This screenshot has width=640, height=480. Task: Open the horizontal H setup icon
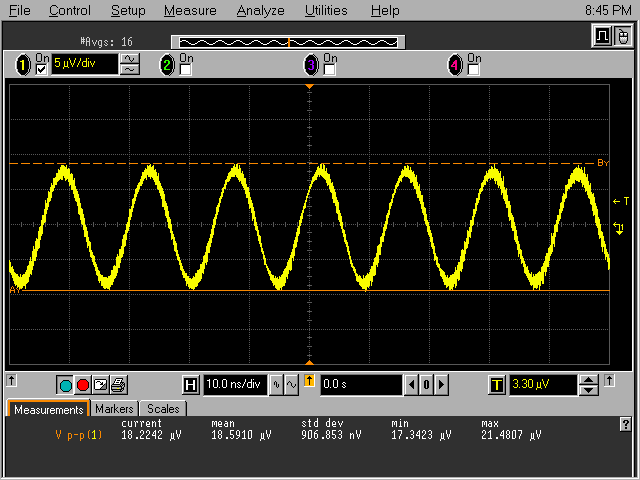pos(191,384)
